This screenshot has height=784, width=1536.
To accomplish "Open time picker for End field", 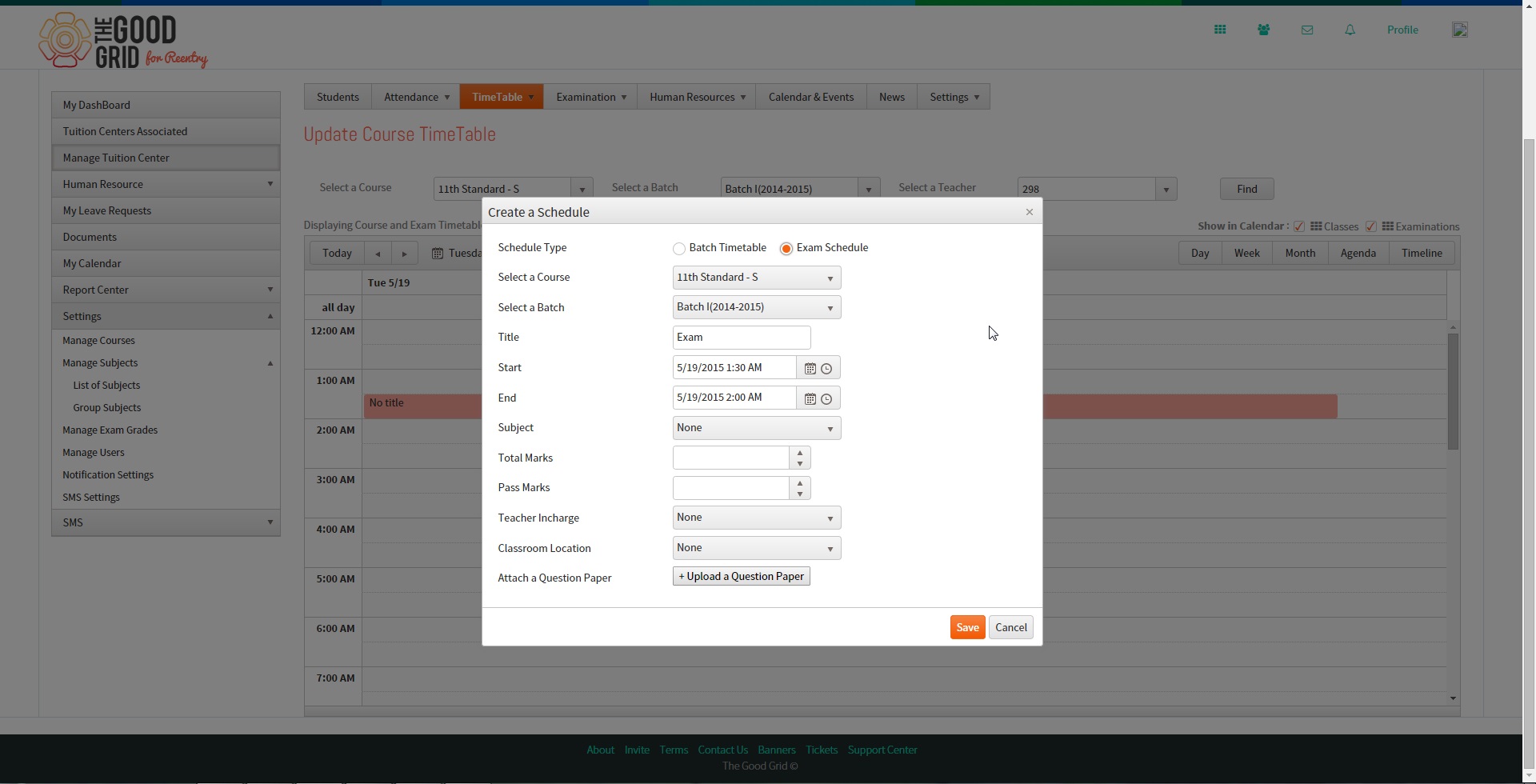I will [826, 398].
